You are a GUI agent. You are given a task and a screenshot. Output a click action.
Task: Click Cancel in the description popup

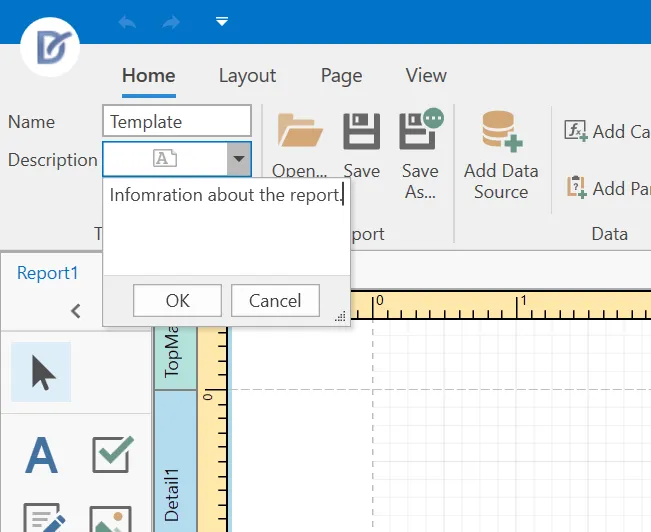275,301
